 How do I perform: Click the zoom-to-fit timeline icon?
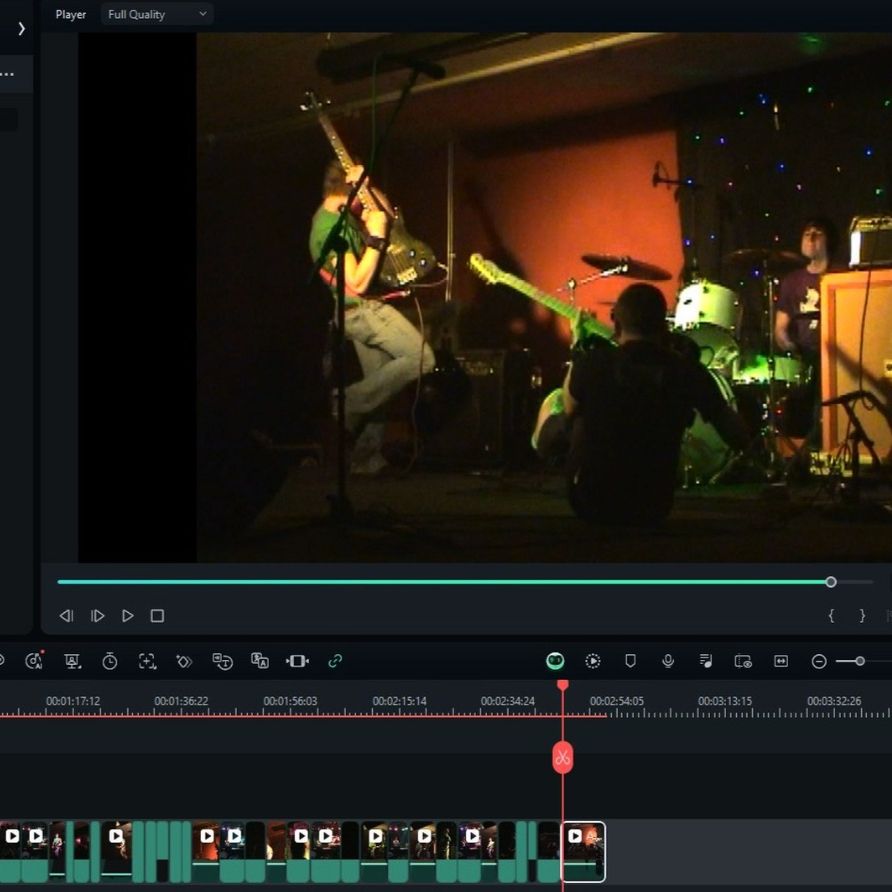781,661
